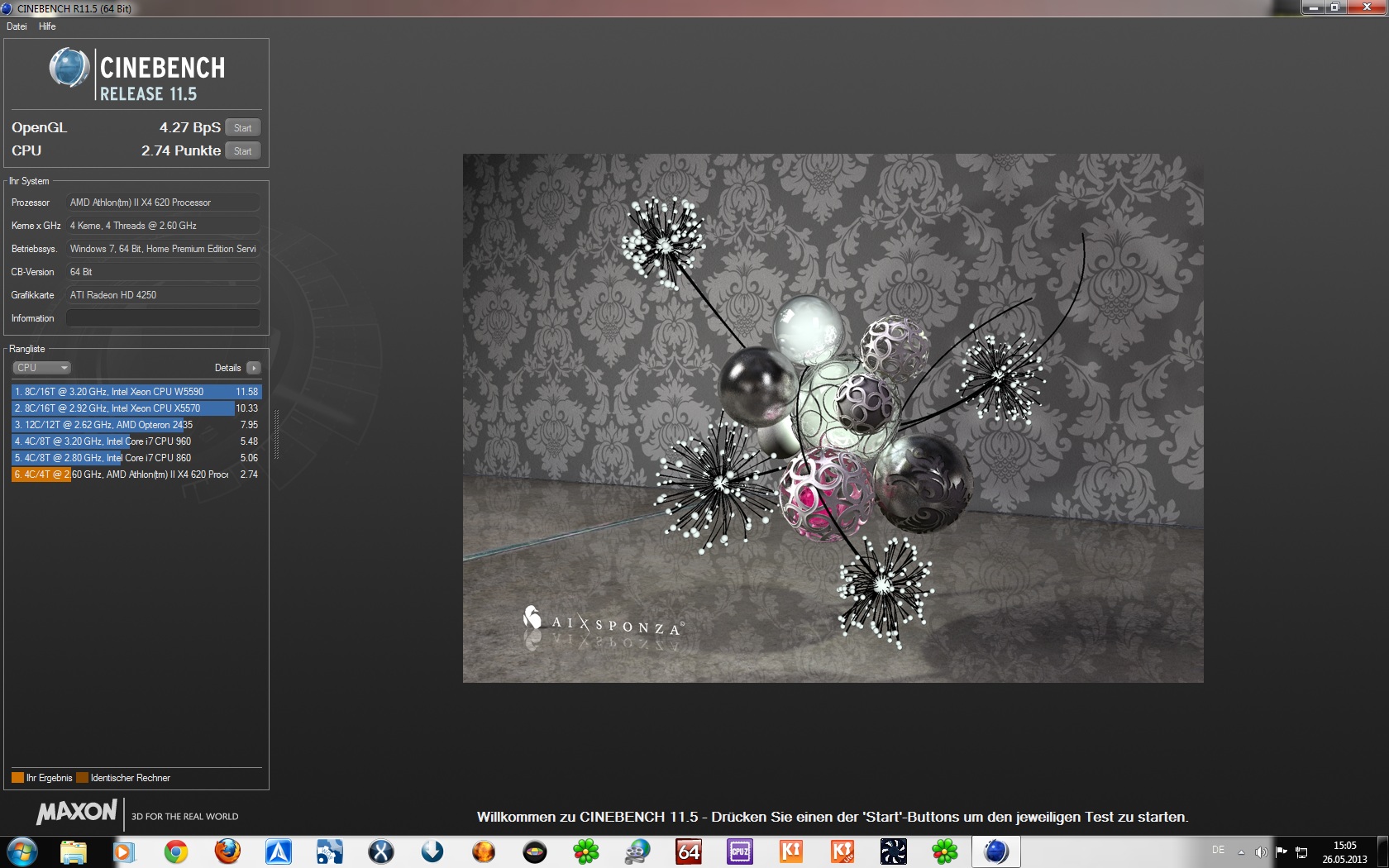Select the Prozessor field showing AMD Athlon
Screen dimensions: 1389x868
[163, 203]
